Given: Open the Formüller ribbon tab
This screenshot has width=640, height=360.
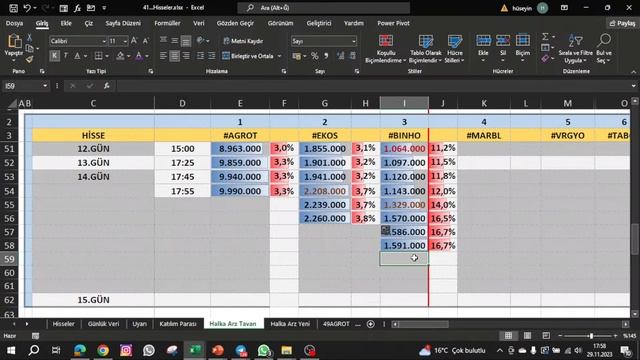Looking at the screenshot, I should click(x=167, y=23).
